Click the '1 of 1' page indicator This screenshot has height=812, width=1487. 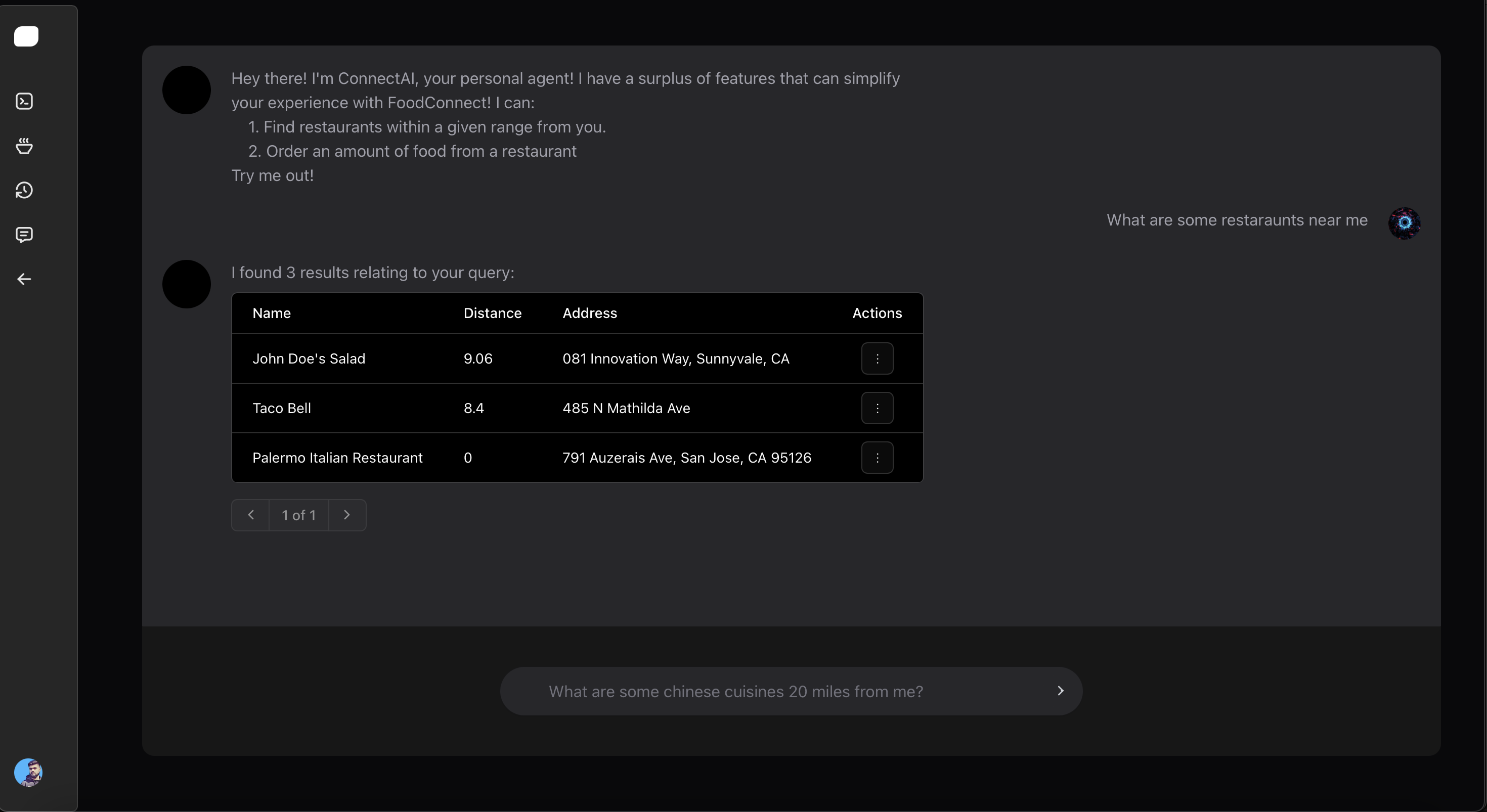(x=298, y=515)
